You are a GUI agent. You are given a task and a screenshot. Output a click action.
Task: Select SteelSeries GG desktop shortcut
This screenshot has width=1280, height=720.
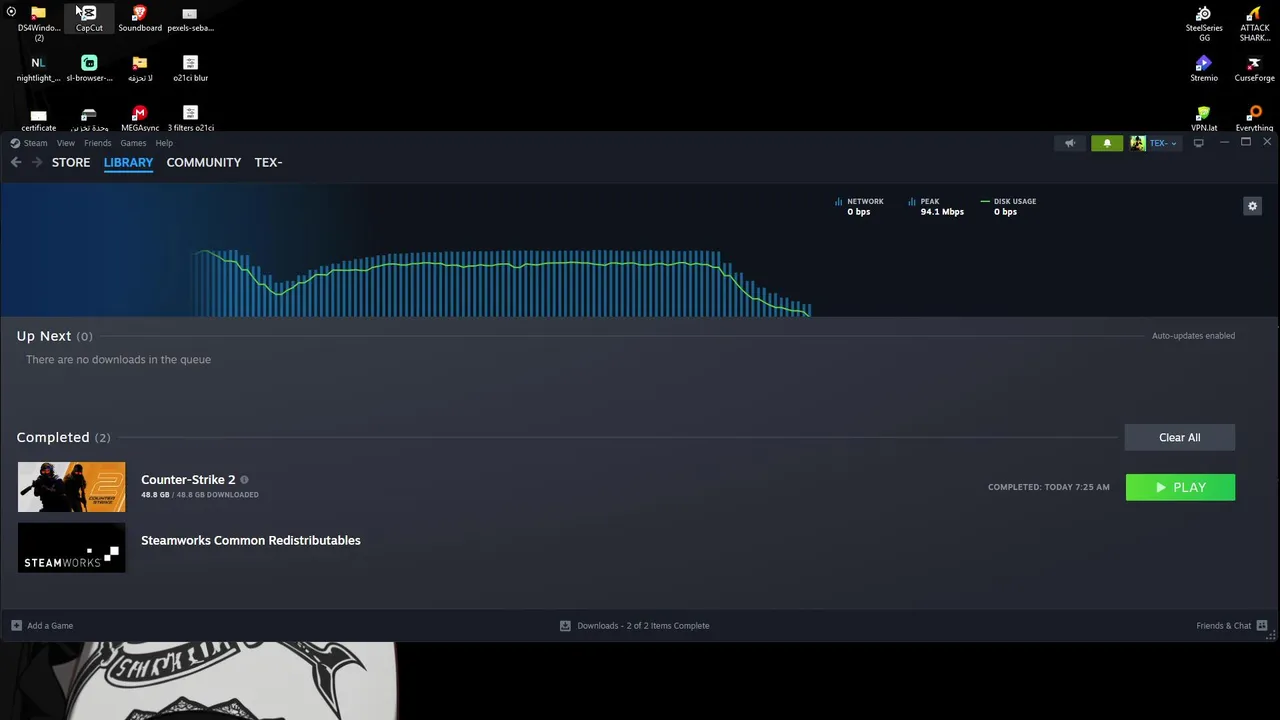pos(1204,23)
